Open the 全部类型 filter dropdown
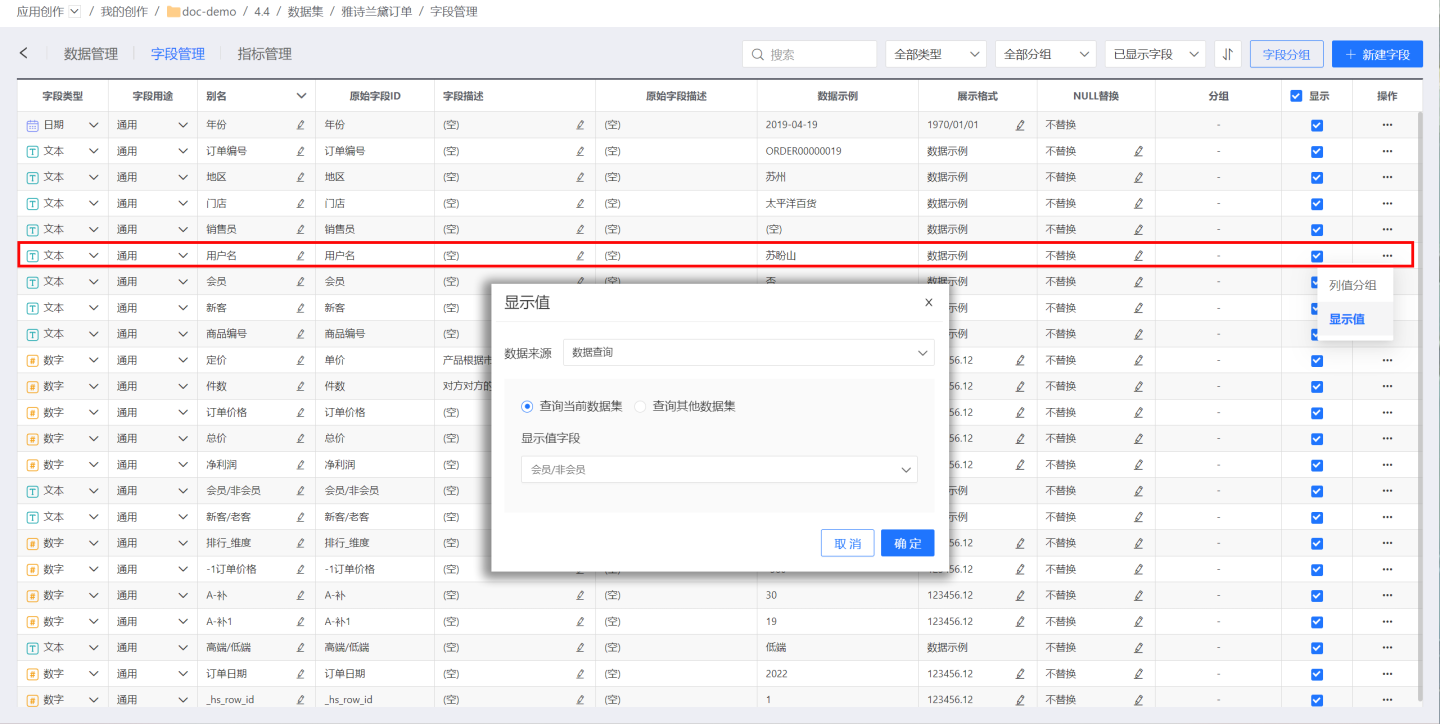This screenshot has width=1440, height=725. [x=935, y=54]
